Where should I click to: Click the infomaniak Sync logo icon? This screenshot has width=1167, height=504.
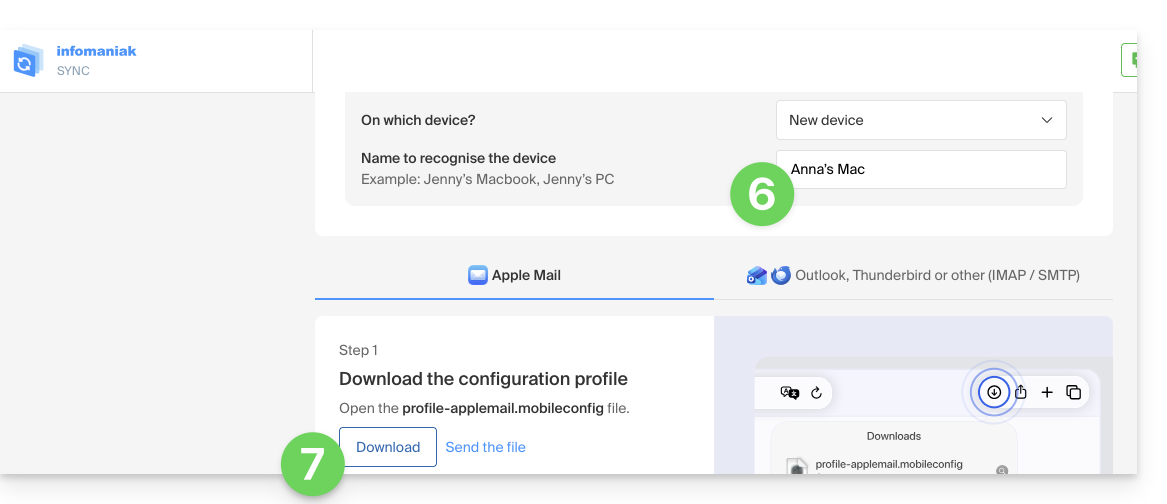(28, 60)
